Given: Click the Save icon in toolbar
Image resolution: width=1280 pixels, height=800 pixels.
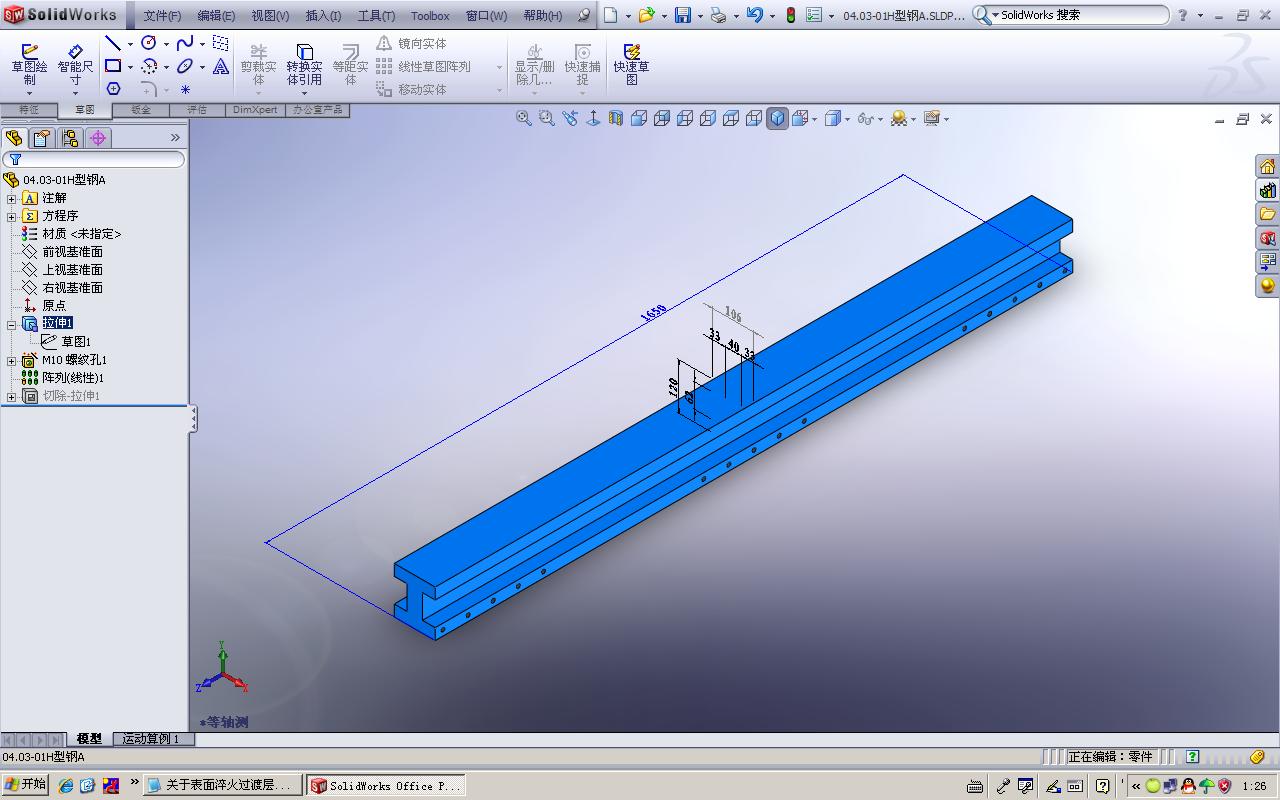Looking at the screenshot, I should pyautogui.click(x=683, y=15).
